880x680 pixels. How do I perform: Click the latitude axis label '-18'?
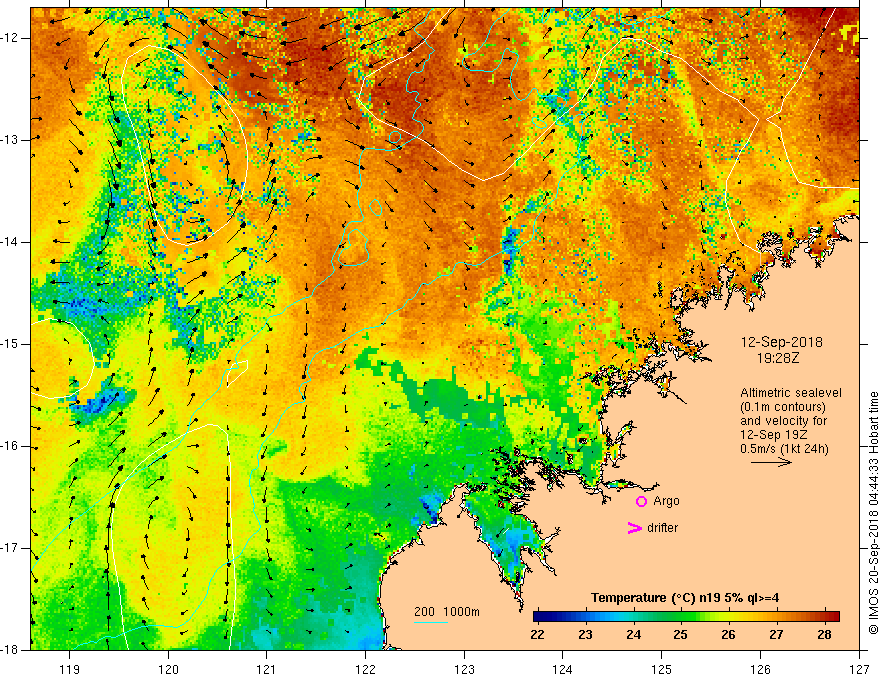tap(11, 650)
